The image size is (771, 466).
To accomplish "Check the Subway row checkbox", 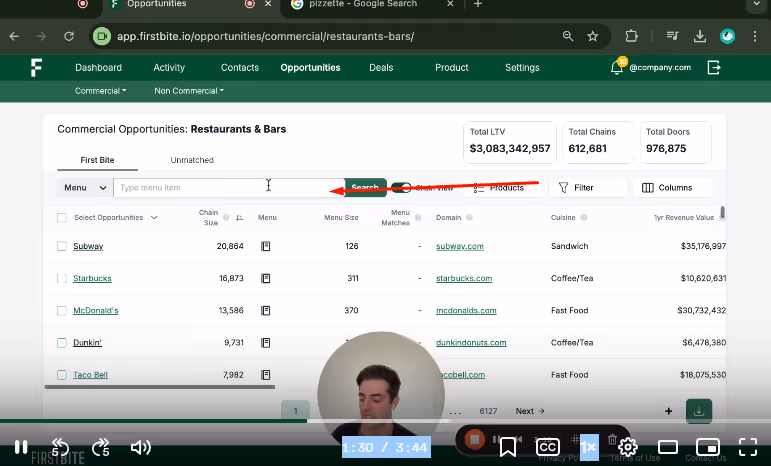I will click(x=61, y=246).
